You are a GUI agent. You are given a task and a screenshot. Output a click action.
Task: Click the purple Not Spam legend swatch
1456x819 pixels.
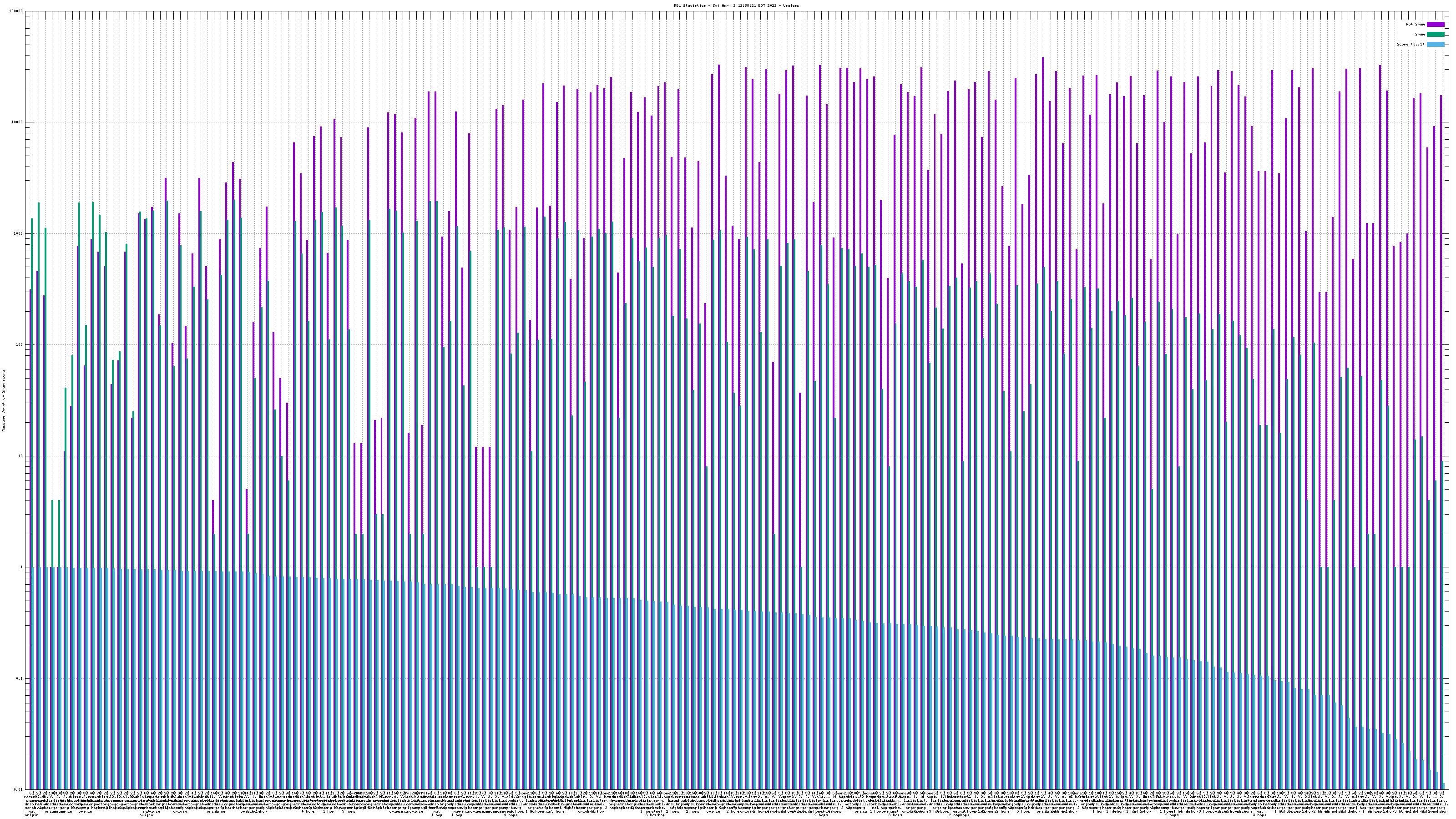click(1435, 24)
